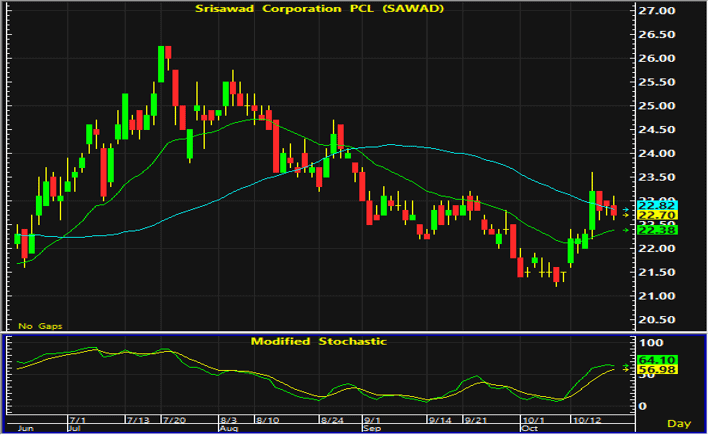Click the 20.50 price axis label
Image resolution: width=709 pixels, height=435 pixels.
[x=657, y=320]
